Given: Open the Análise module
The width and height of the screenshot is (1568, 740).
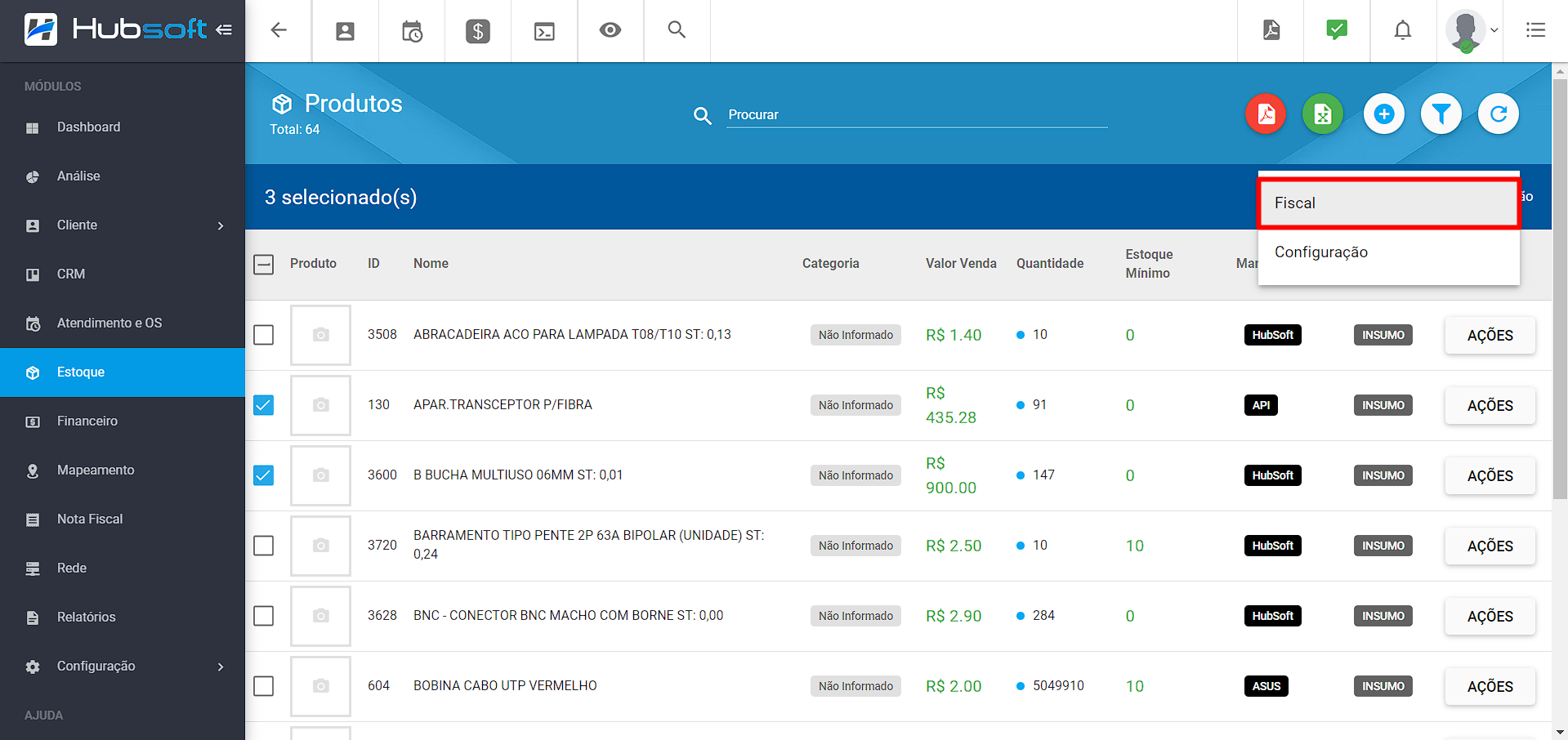Looking at the screenshot, I should [x=123, y=176].
